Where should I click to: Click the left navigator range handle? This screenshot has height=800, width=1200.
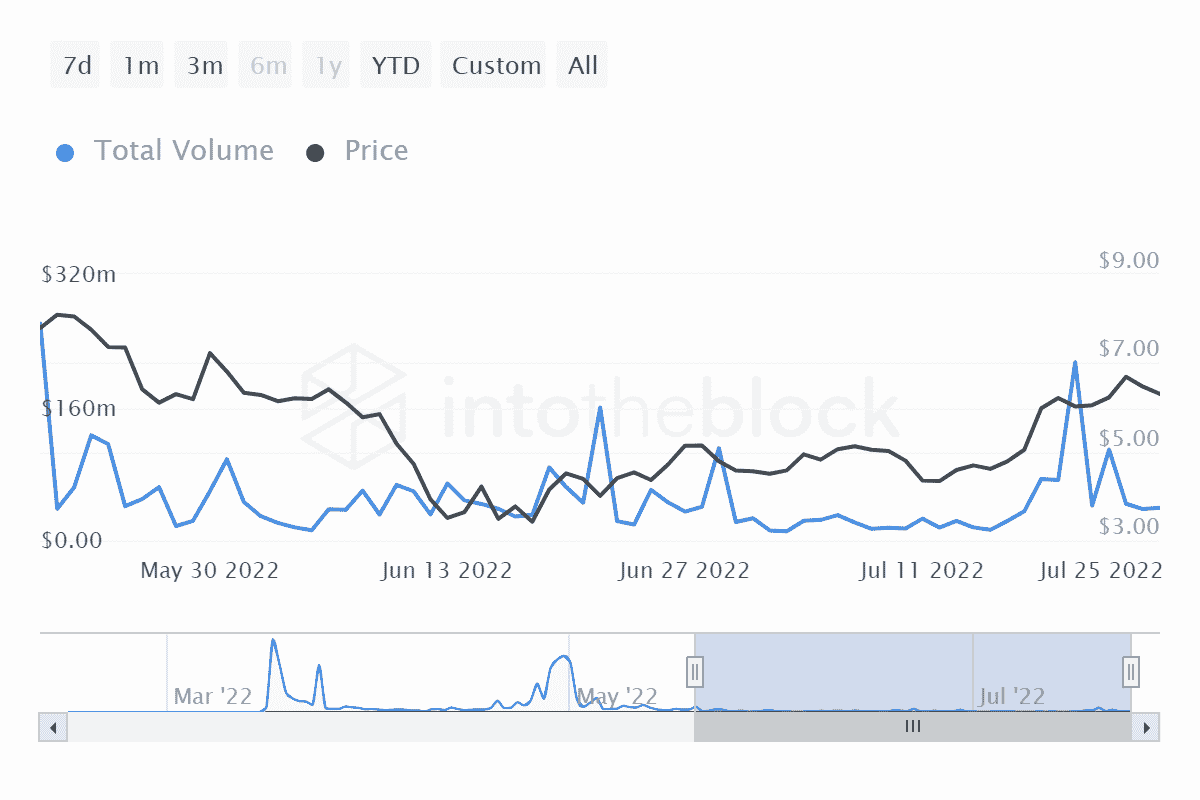click(x=695, y=671)
